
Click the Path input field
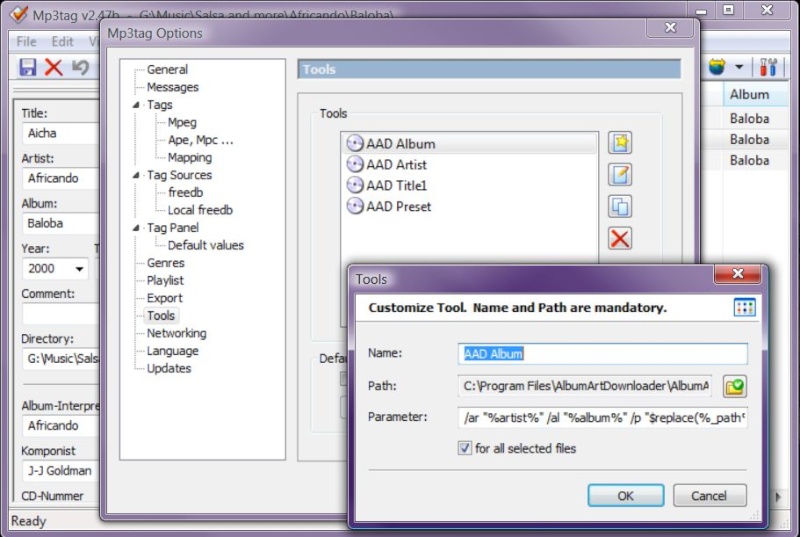coord(585,386)
